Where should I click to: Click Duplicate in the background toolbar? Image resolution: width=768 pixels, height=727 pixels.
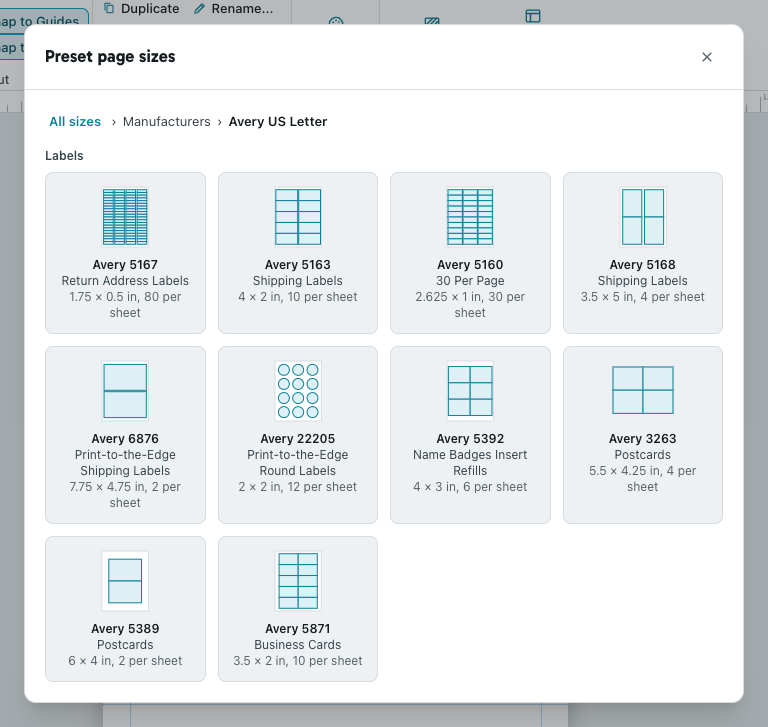point(142,9)
